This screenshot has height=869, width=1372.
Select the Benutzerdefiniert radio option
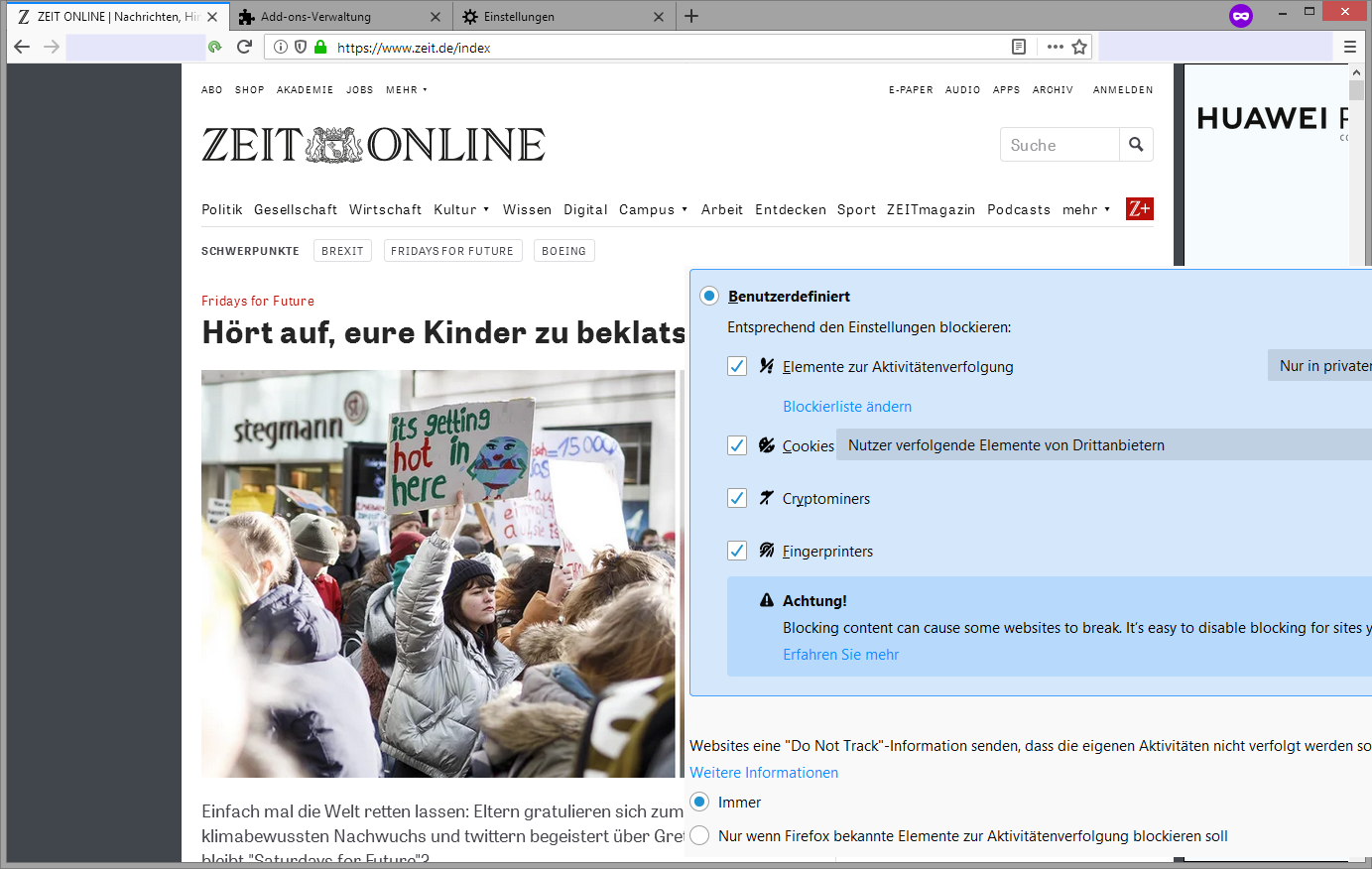click(709, 296)
